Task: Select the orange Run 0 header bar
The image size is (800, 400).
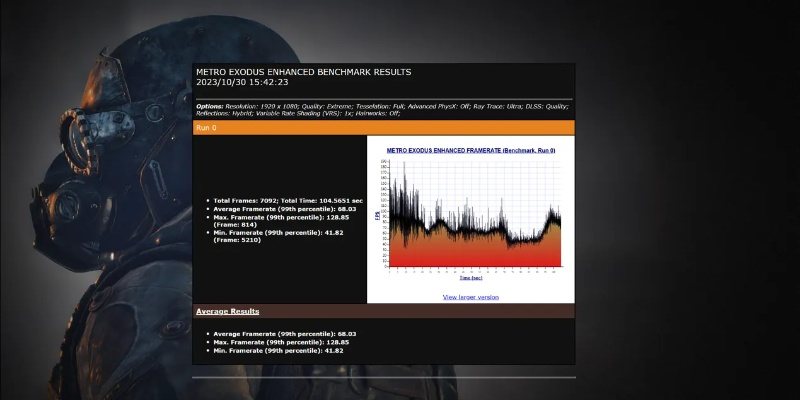Action: (383, 128)
